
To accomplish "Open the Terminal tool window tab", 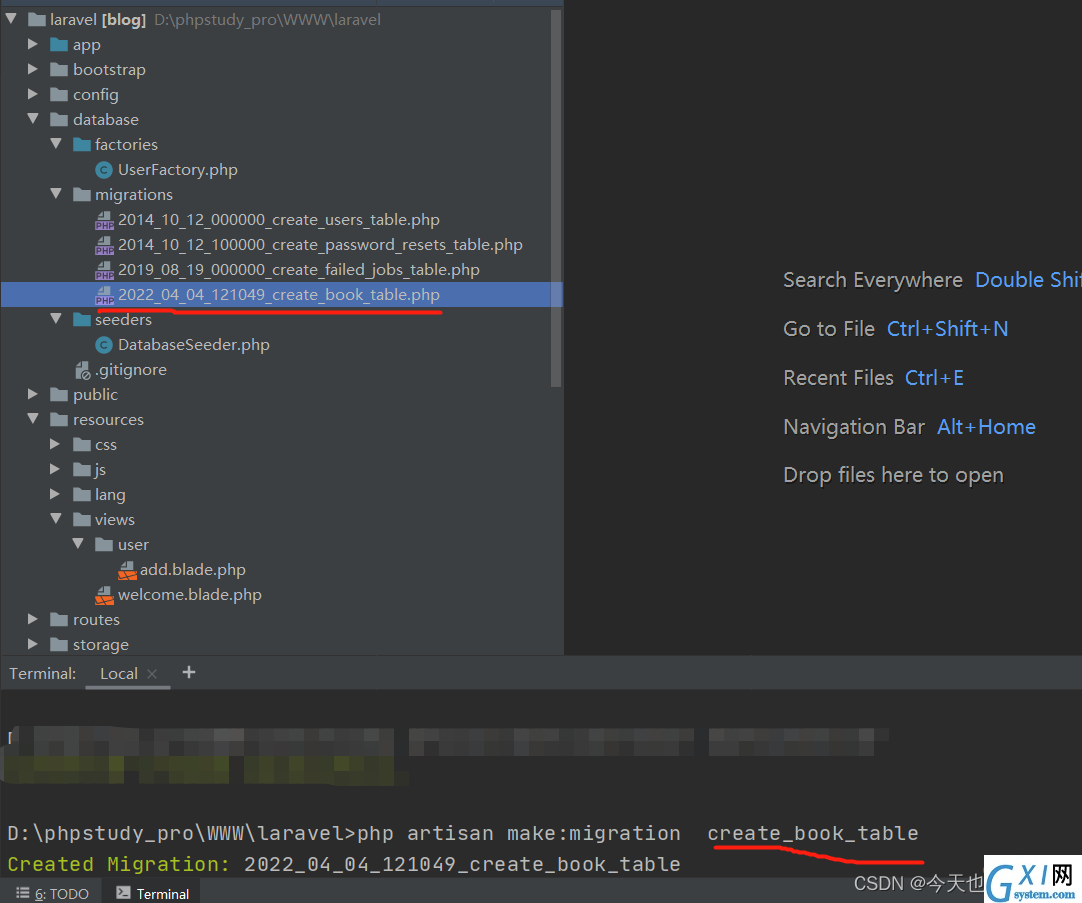I will click(153, 893).
